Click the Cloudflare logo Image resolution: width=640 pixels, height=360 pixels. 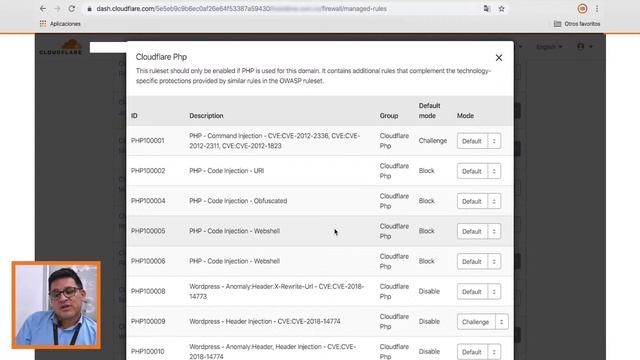pos(61,47)
